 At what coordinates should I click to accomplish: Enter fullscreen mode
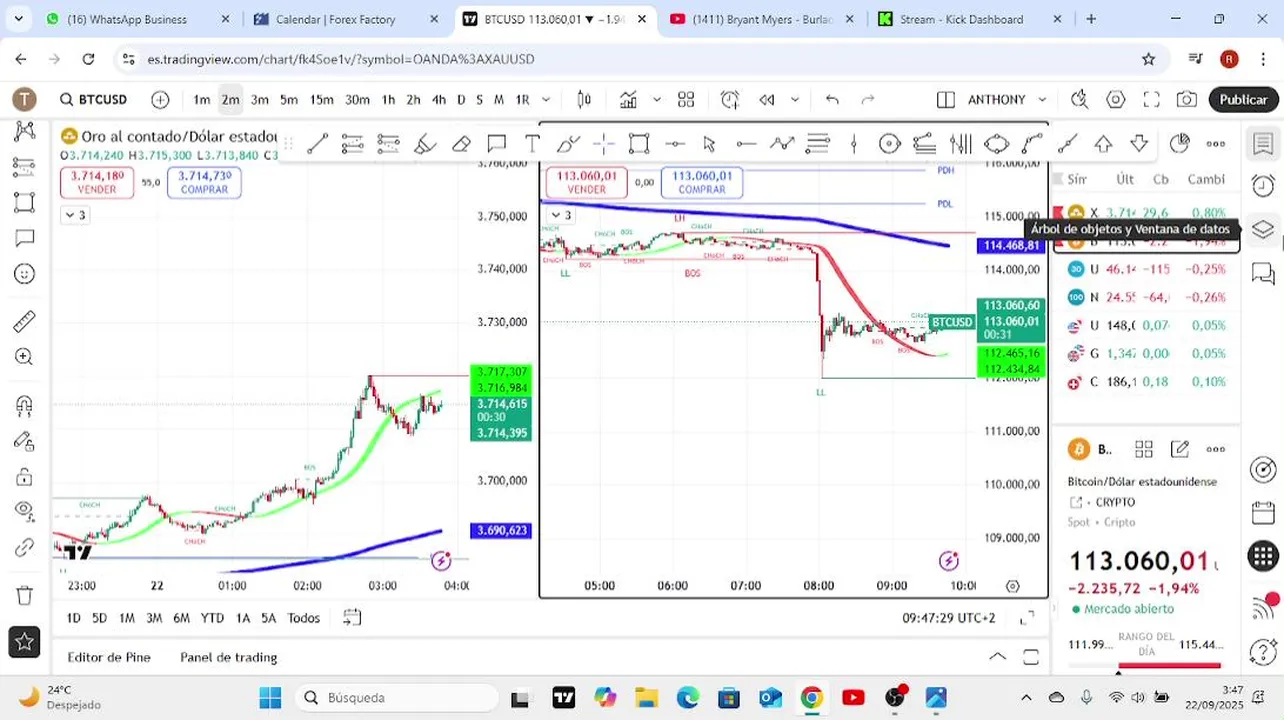[1151, 99]
